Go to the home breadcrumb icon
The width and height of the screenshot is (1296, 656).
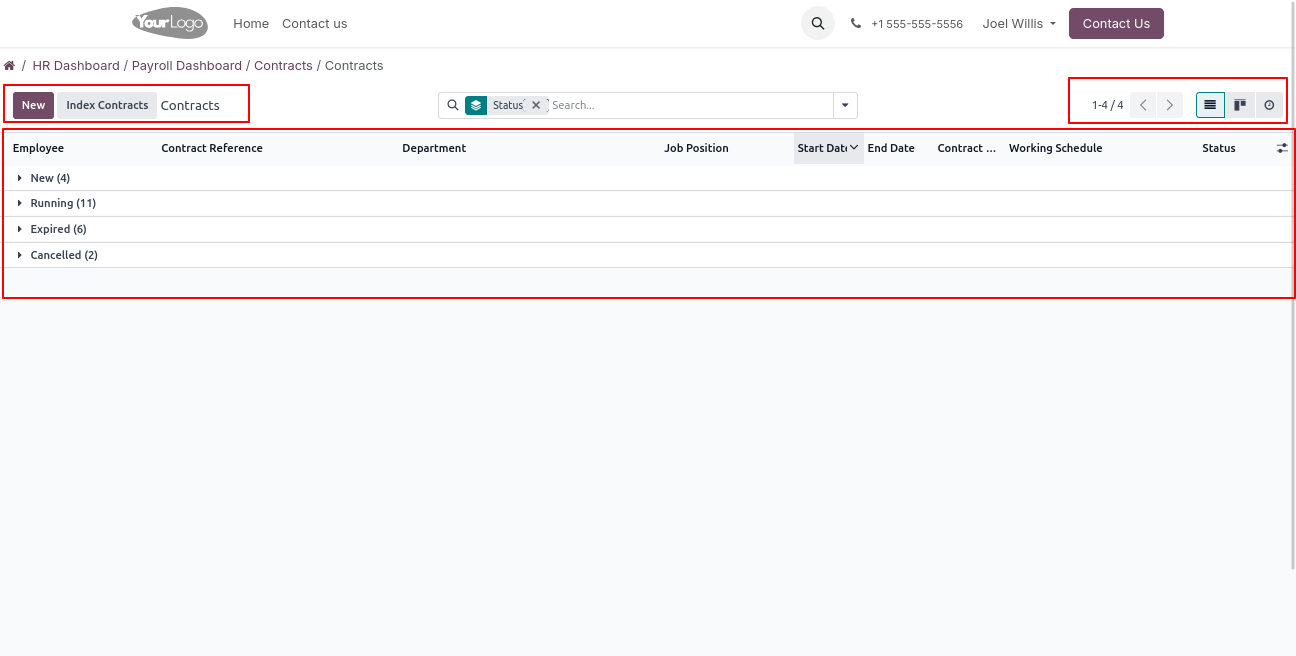coord(9,66)
